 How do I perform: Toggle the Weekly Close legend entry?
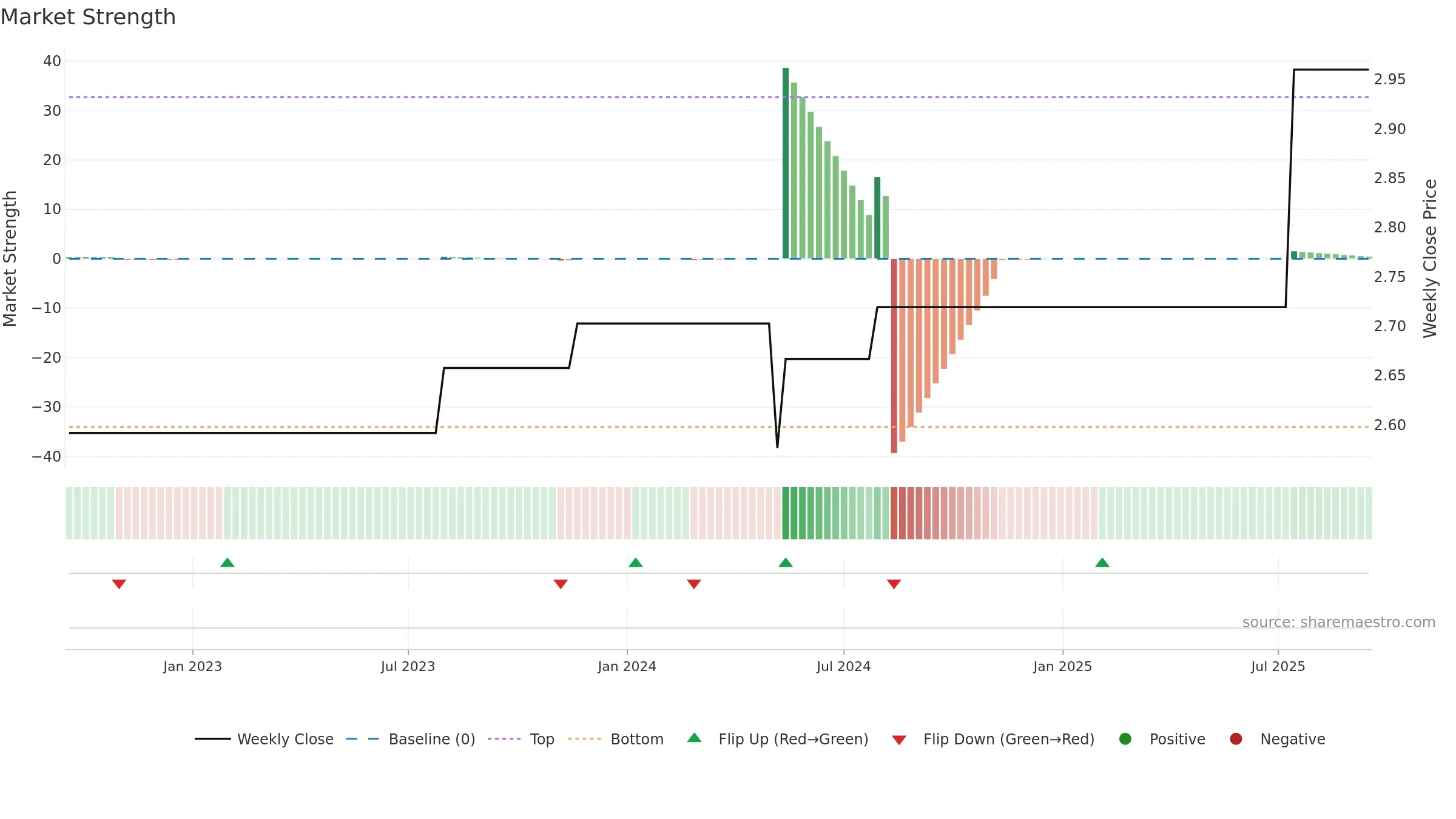click(265, 739)
